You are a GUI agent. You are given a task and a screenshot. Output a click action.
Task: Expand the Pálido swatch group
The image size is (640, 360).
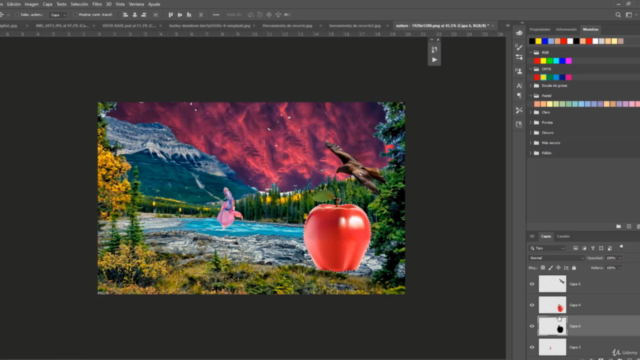[531, 153]
